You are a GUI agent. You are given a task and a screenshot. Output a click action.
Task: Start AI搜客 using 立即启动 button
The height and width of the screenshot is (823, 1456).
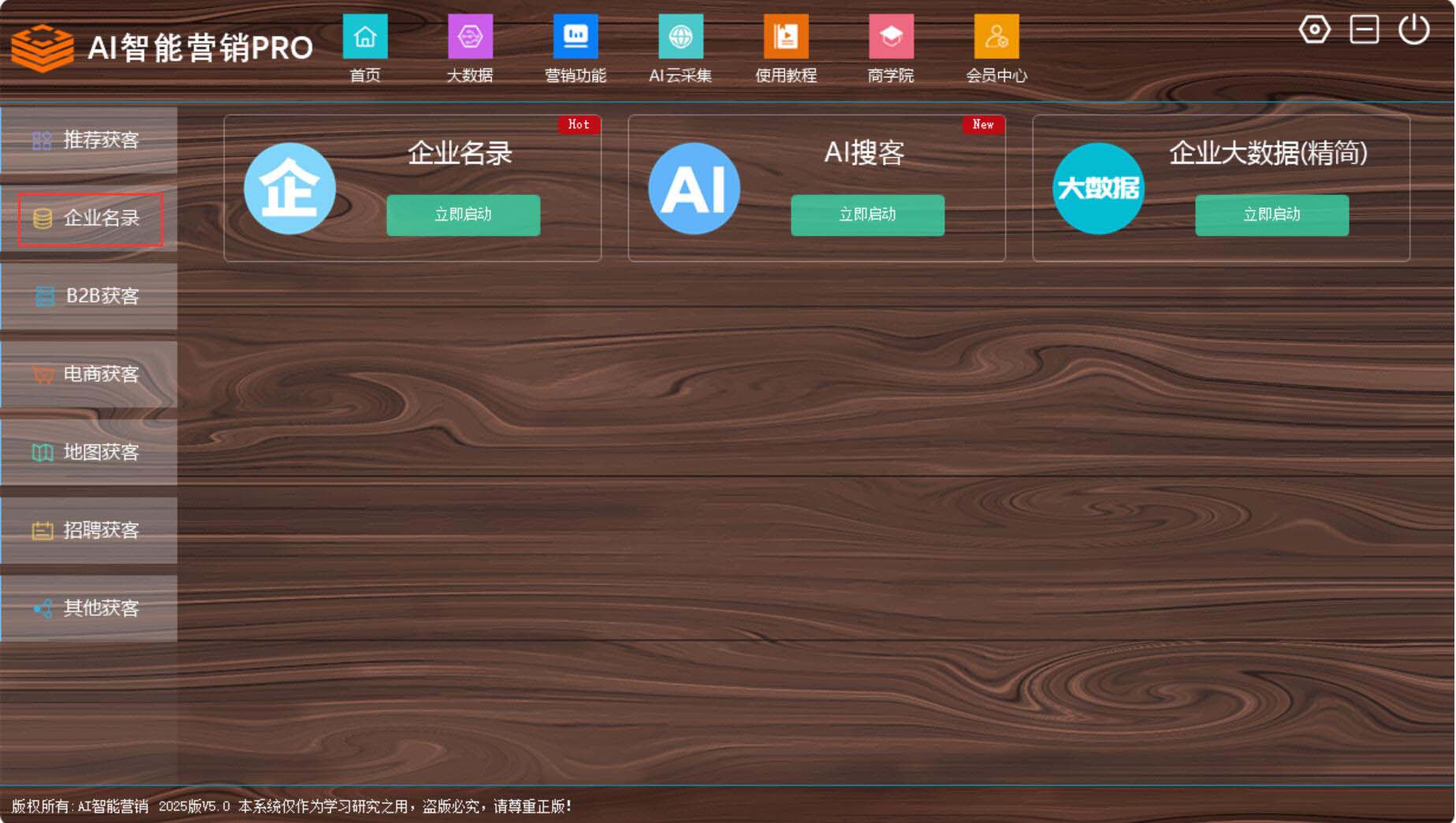867,215
